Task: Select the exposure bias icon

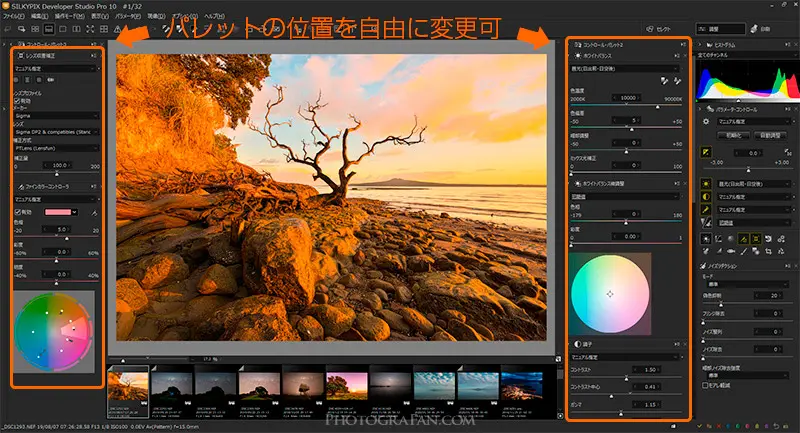Action: 706,152
